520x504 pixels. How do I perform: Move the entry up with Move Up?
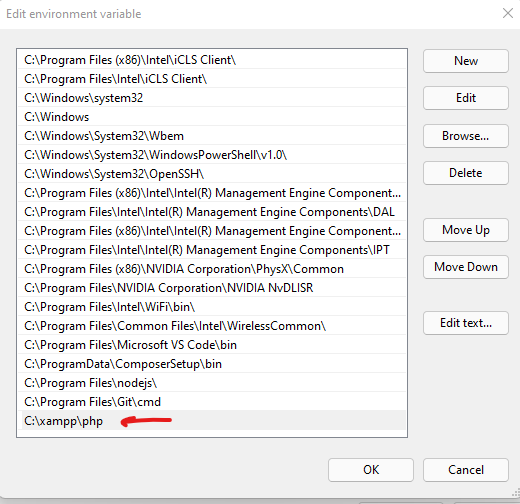[x=466, y=230]
